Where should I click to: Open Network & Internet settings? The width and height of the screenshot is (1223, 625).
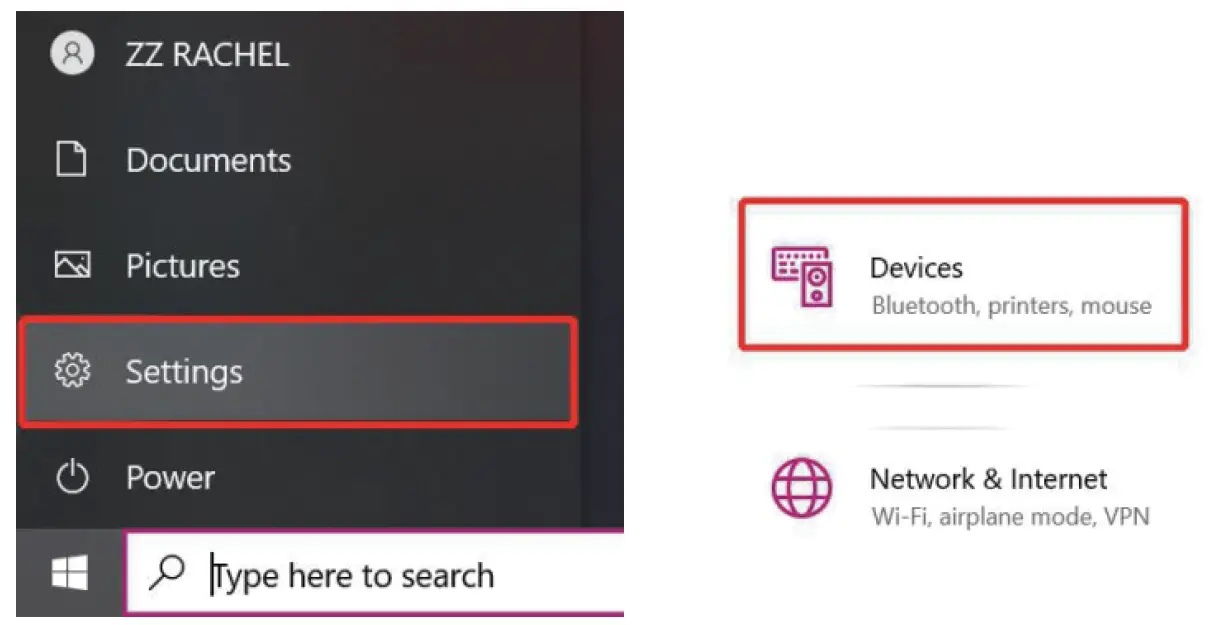tap(988, 479)
